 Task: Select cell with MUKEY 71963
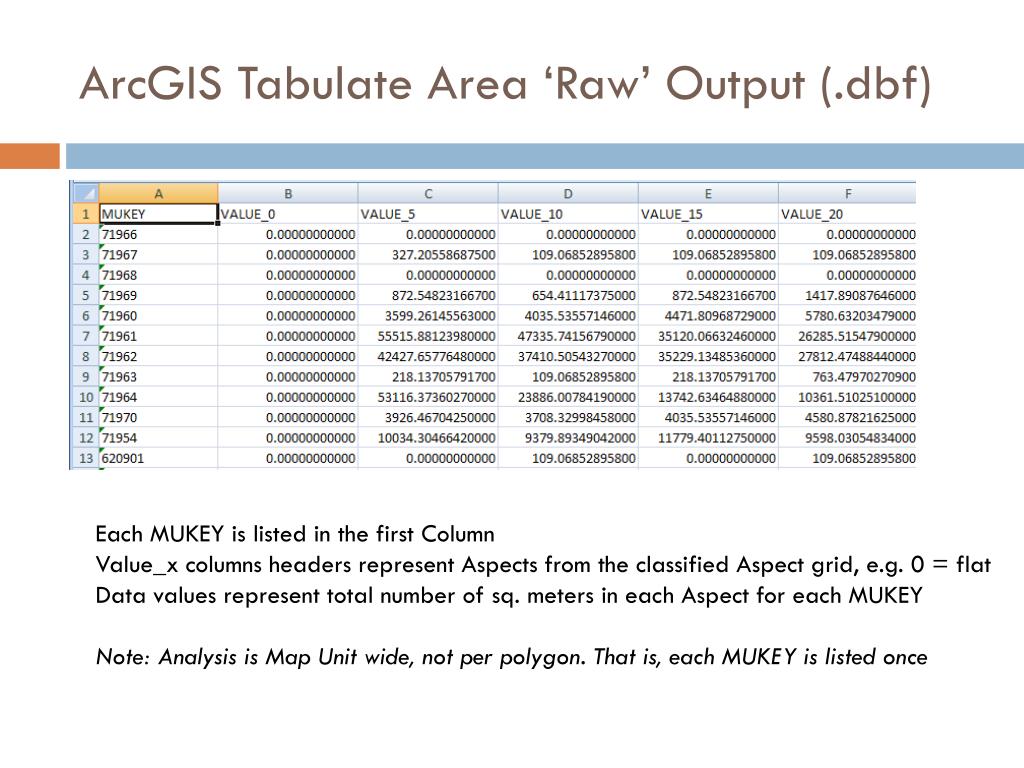[158, 377]
